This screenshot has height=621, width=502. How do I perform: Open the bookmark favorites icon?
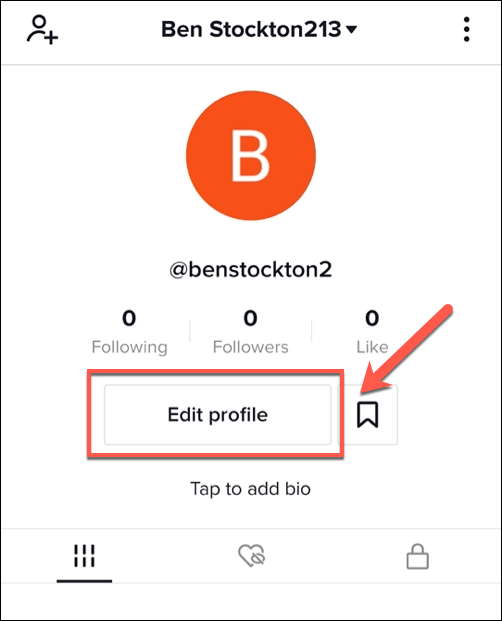tap(367, 415)
